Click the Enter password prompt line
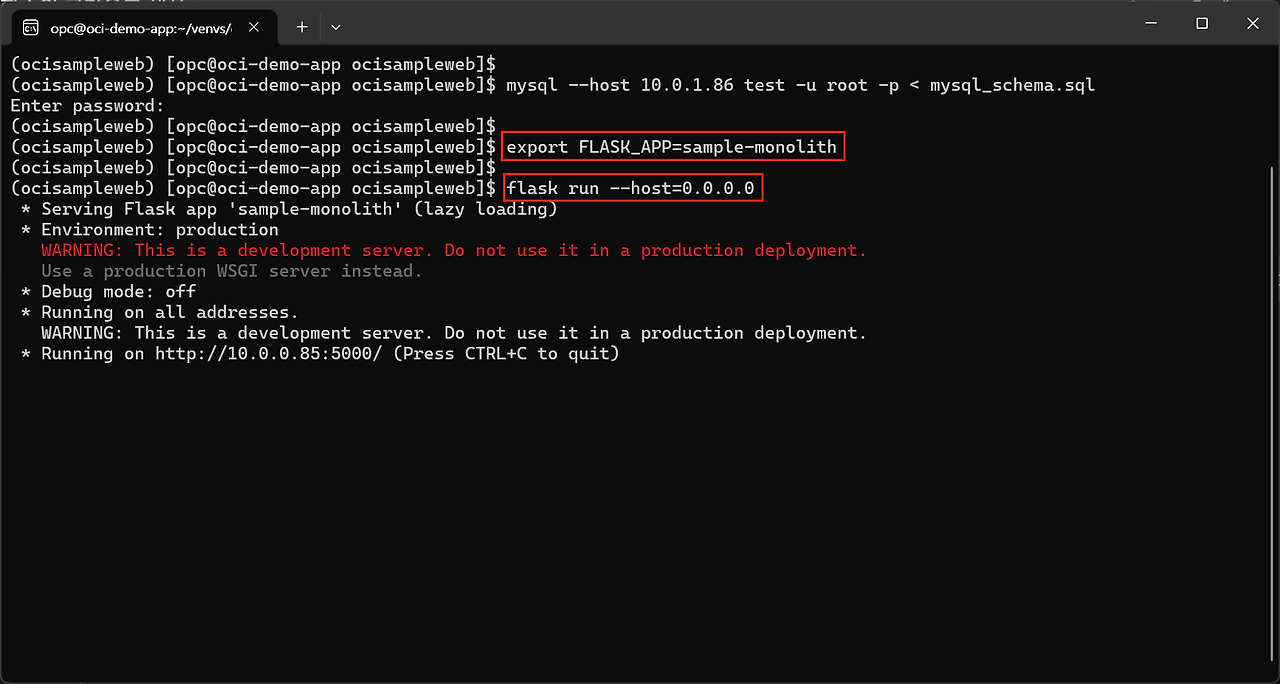This screenshot has height=684, width=1280. point(87,106)
